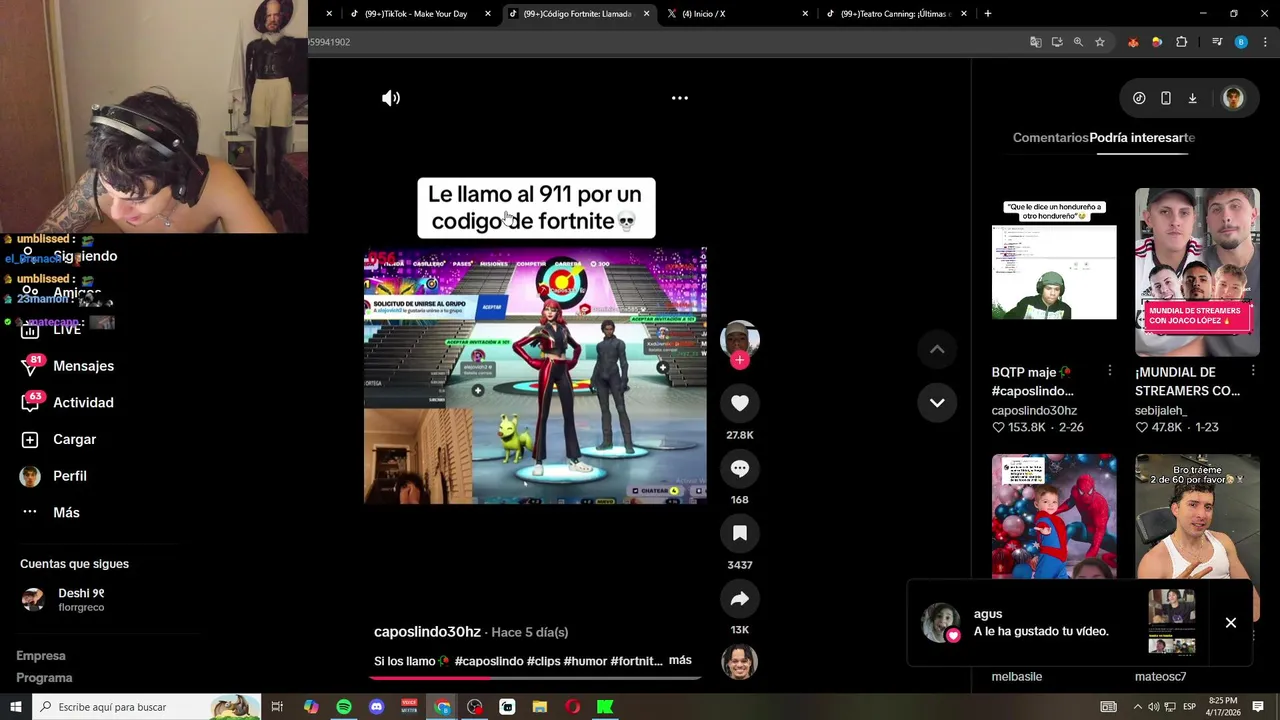Click the colorful circles extension icon
Image resolution: width=1280 pixels, height=720 pixels.
(x=1157, y=42)
